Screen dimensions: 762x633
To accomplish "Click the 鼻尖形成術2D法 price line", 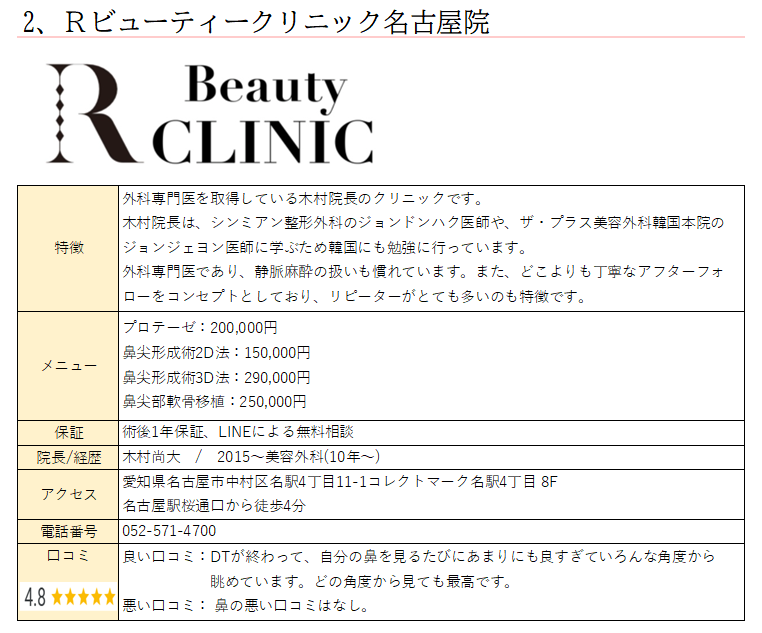I will (x=216, y=352).
